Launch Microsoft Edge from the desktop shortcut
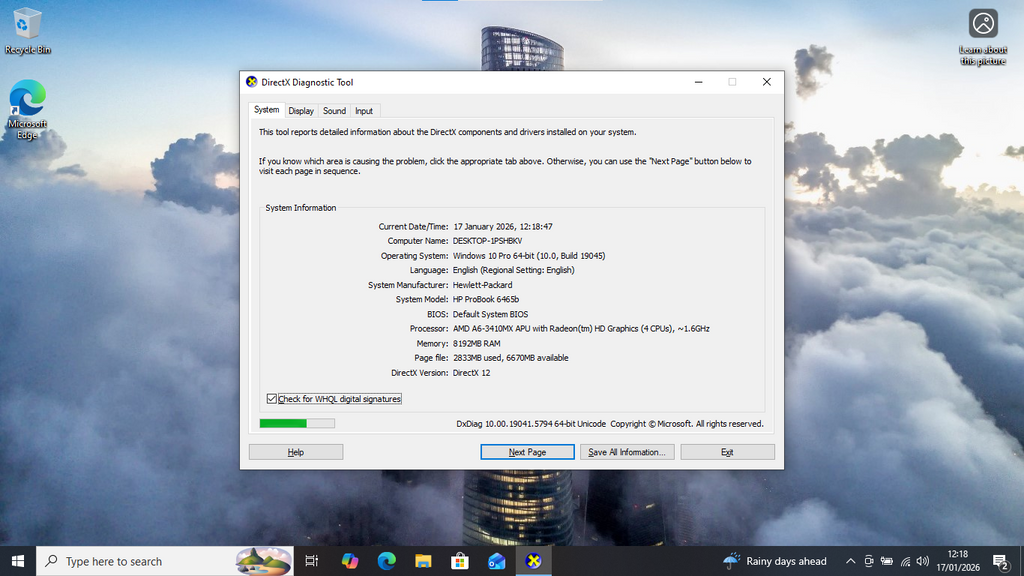Screen dimensions: 1024x576 coord(28,108)
